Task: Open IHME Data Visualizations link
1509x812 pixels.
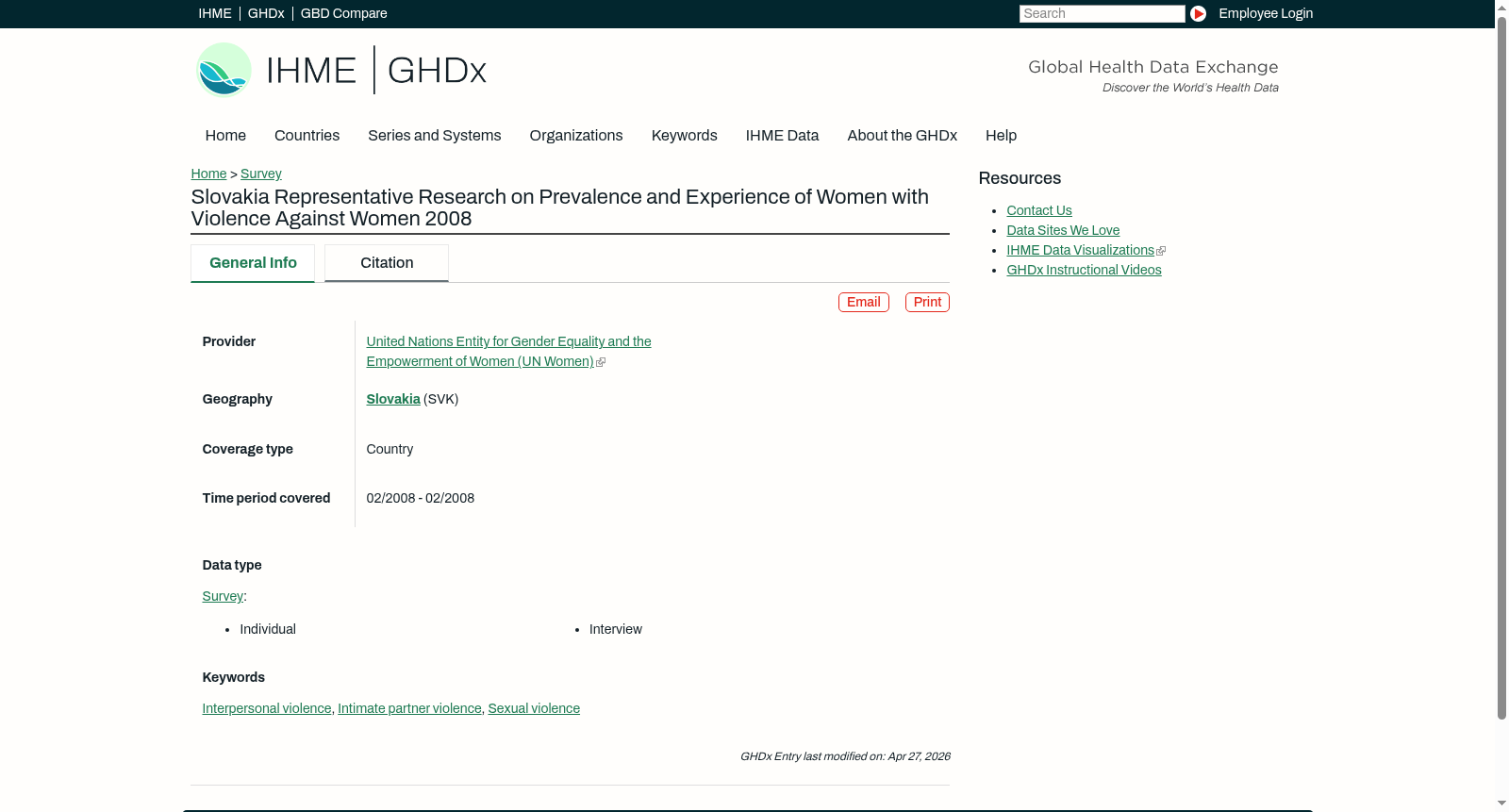Action: click(1080, 250)
